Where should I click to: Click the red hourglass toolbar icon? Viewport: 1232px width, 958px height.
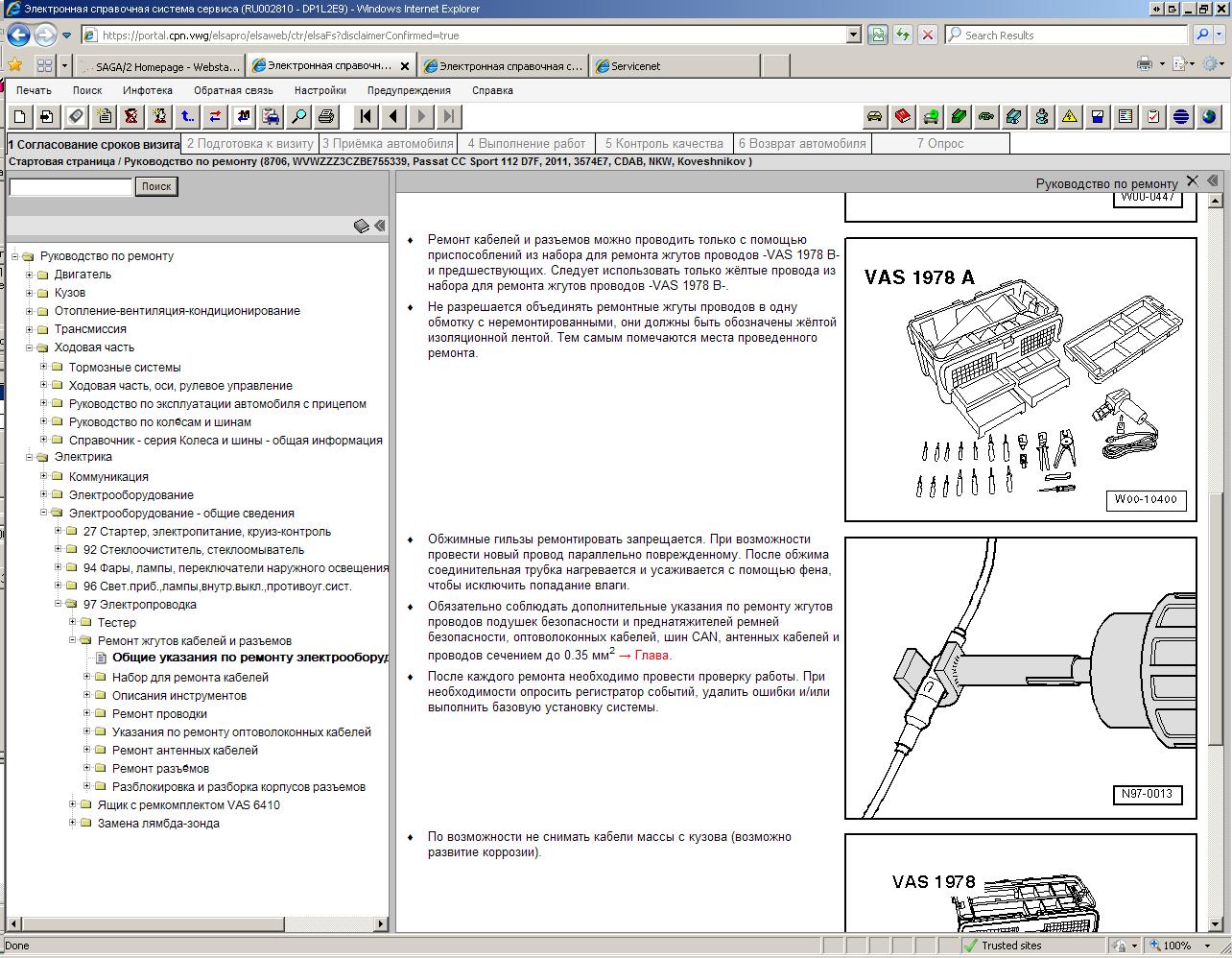click(131, 116)
